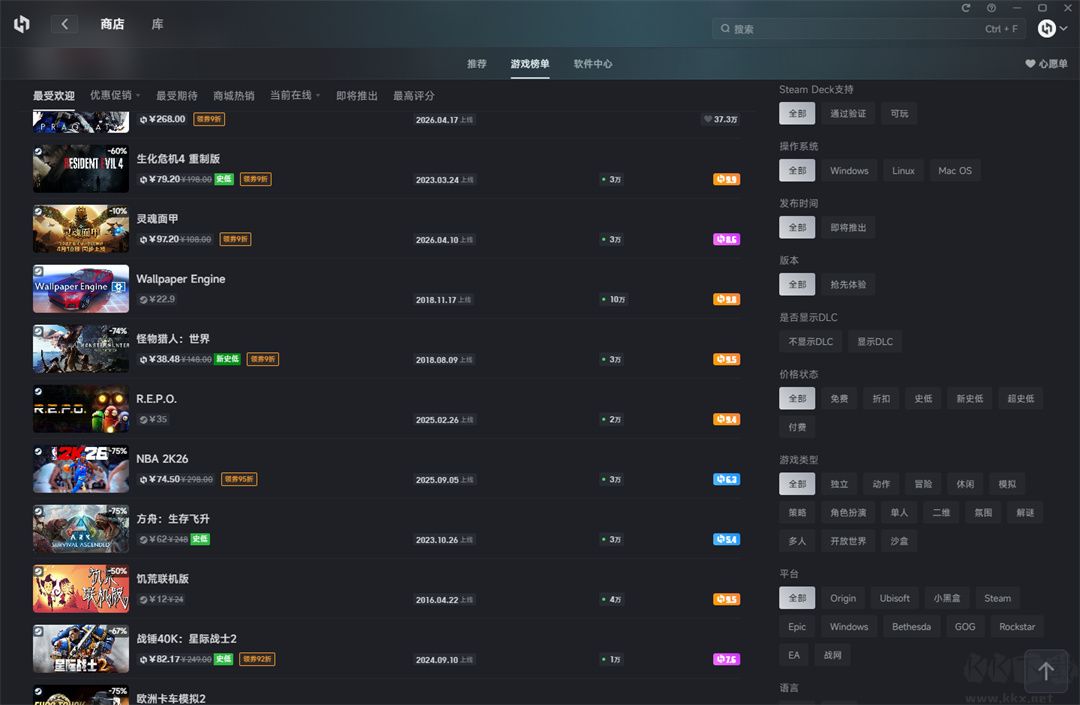Filter operating system by Windows
Viewport: 1080px width, 705px height.
pos(849,171)
